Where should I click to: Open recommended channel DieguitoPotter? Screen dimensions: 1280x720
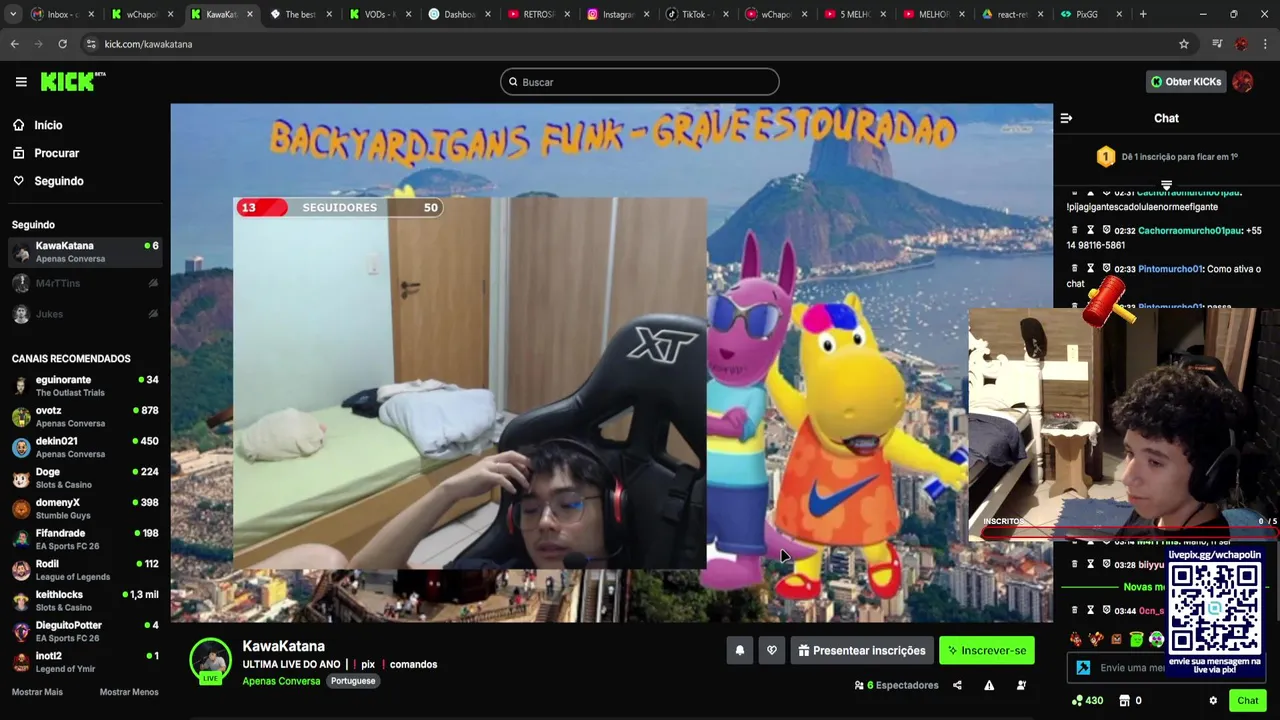[85, 631]
